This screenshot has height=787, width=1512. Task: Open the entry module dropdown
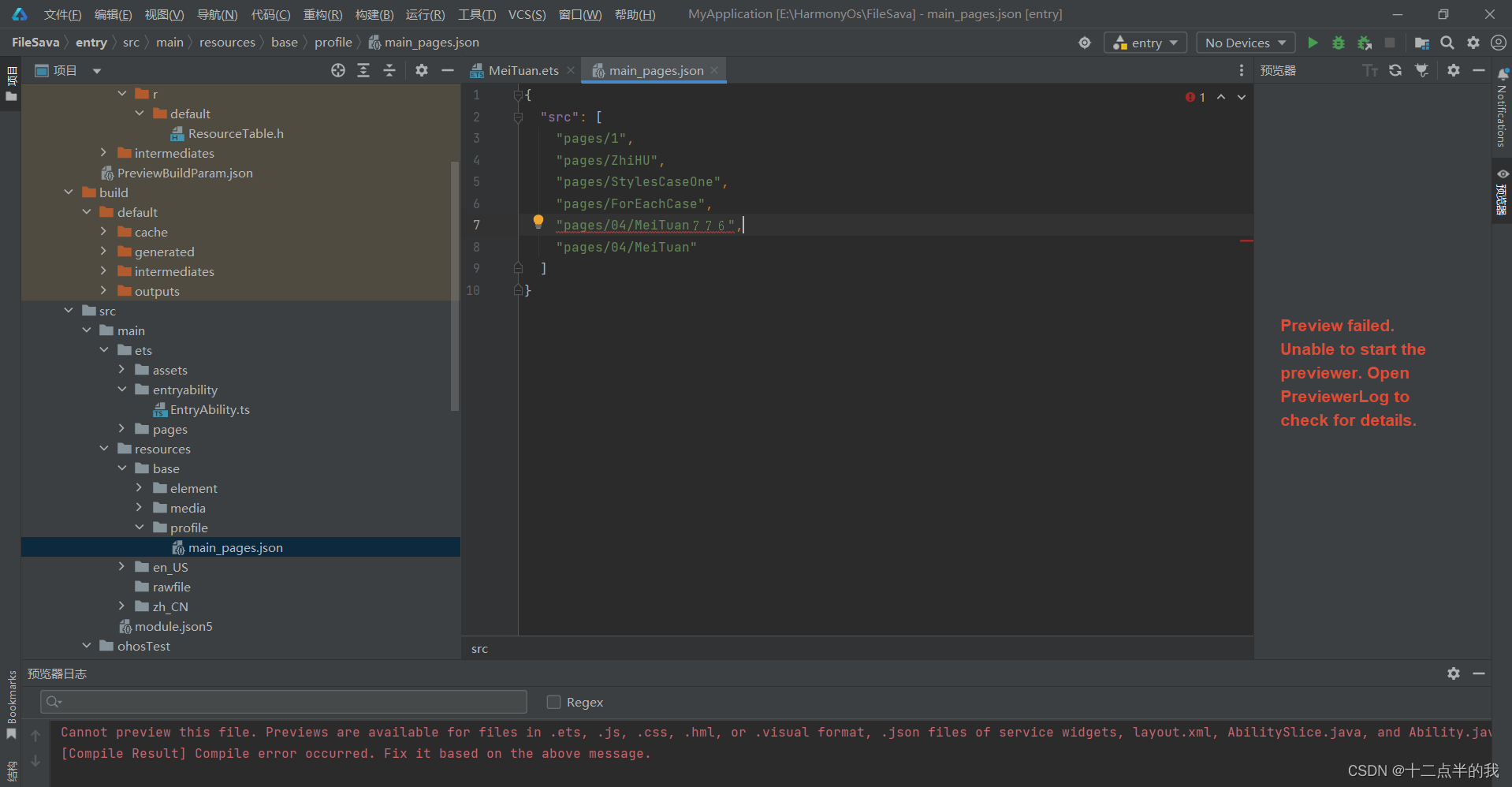pyautogui.click(x=1145, y=43)
